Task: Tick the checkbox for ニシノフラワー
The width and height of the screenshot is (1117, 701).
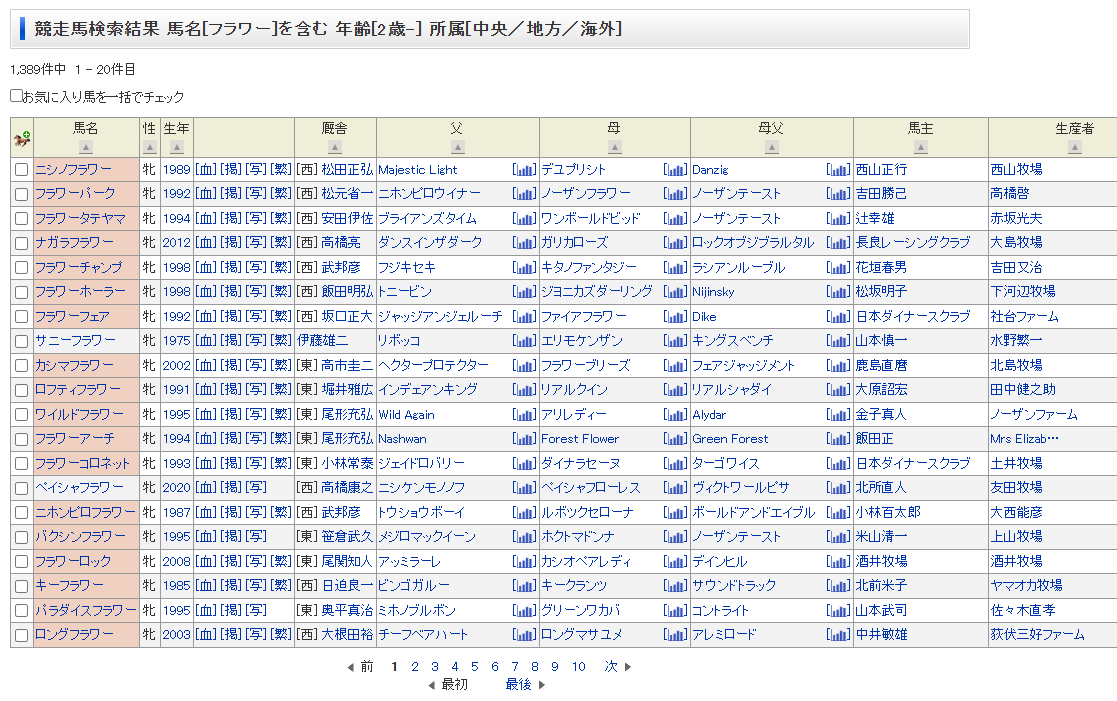Action: point(21,170)
